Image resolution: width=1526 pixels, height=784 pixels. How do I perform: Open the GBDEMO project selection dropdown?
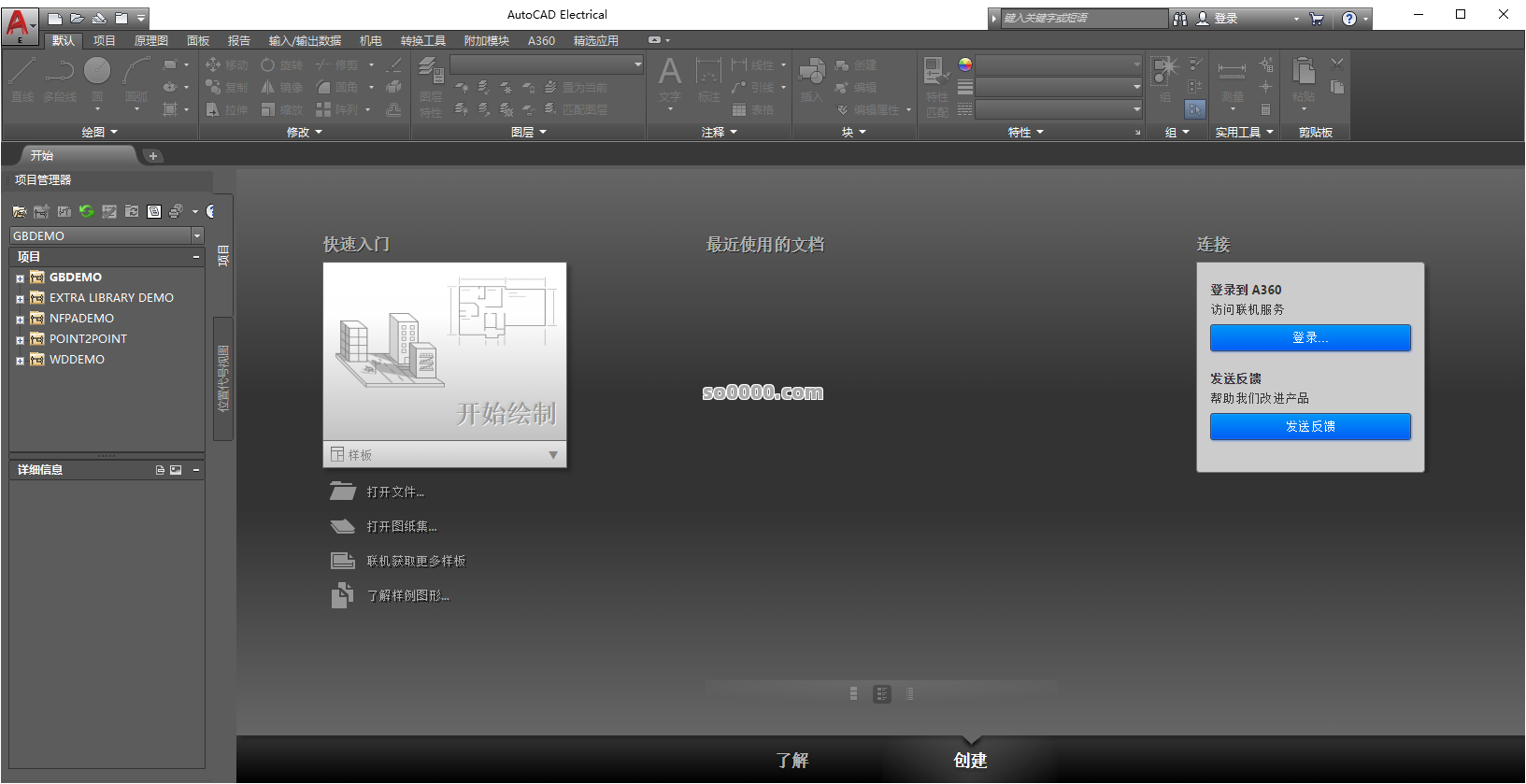click(197, 235)
